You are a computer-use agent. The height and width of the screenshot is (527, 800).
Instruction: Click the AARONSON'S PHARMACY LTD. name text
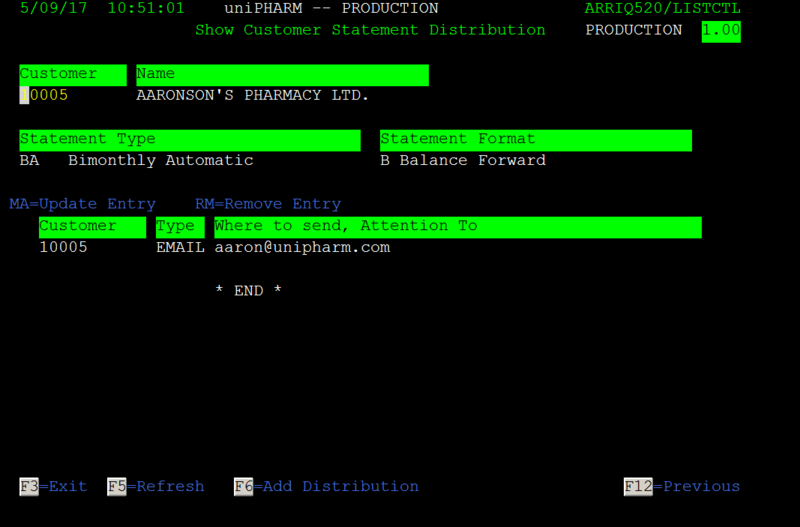point(253,95)
